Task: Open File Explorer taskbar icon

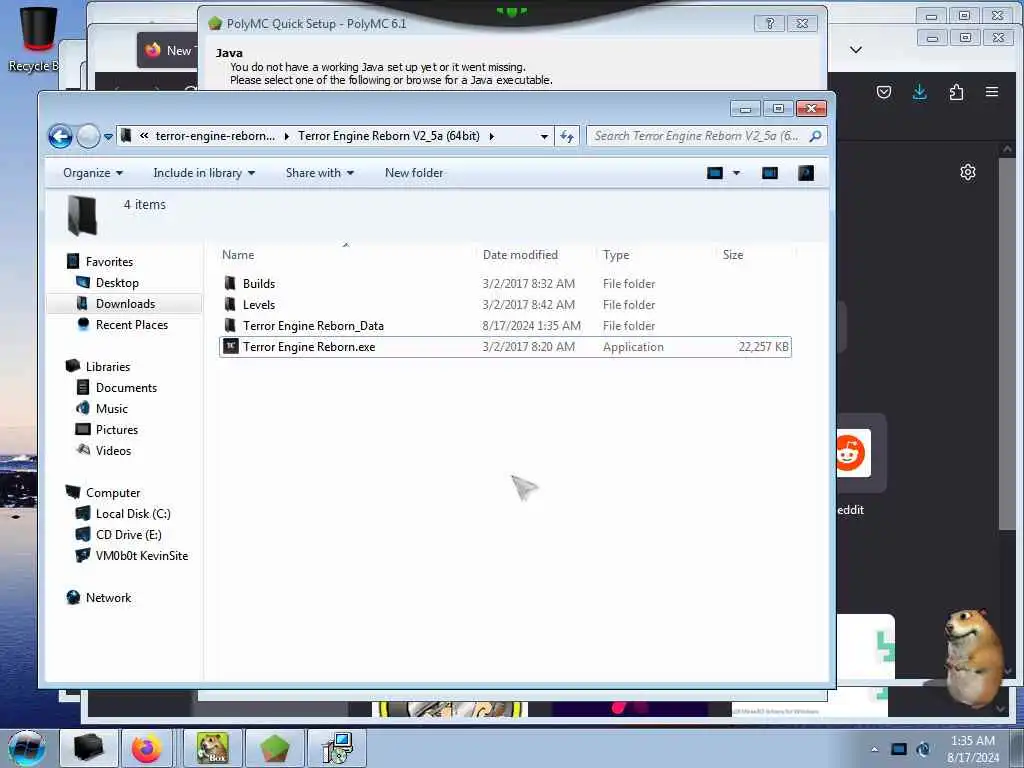Action: pyautogui.click(x=89, y=748)
